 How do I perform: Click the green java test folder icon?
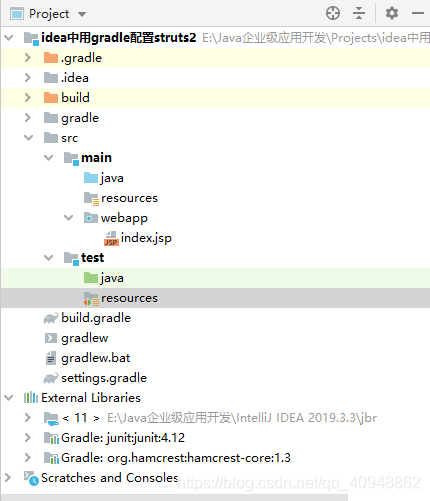91,278
